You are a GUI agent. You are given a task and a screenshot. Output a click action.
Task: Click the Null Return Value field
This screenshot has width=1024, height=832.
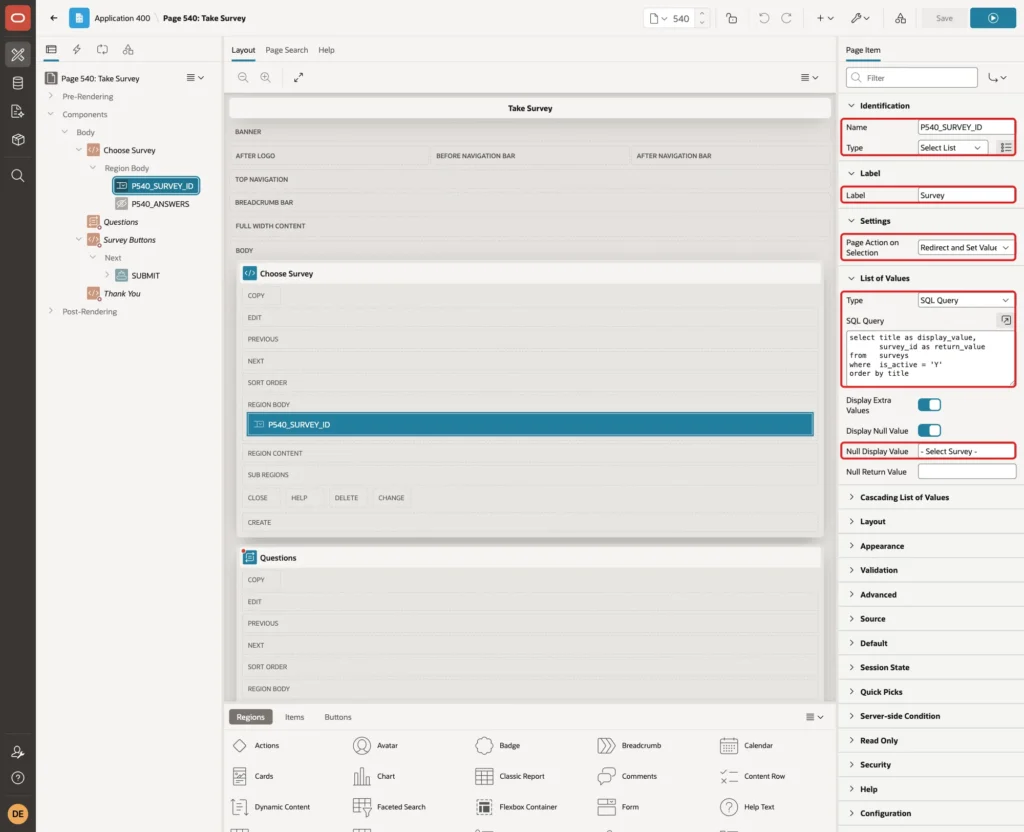tap(967, 472)
